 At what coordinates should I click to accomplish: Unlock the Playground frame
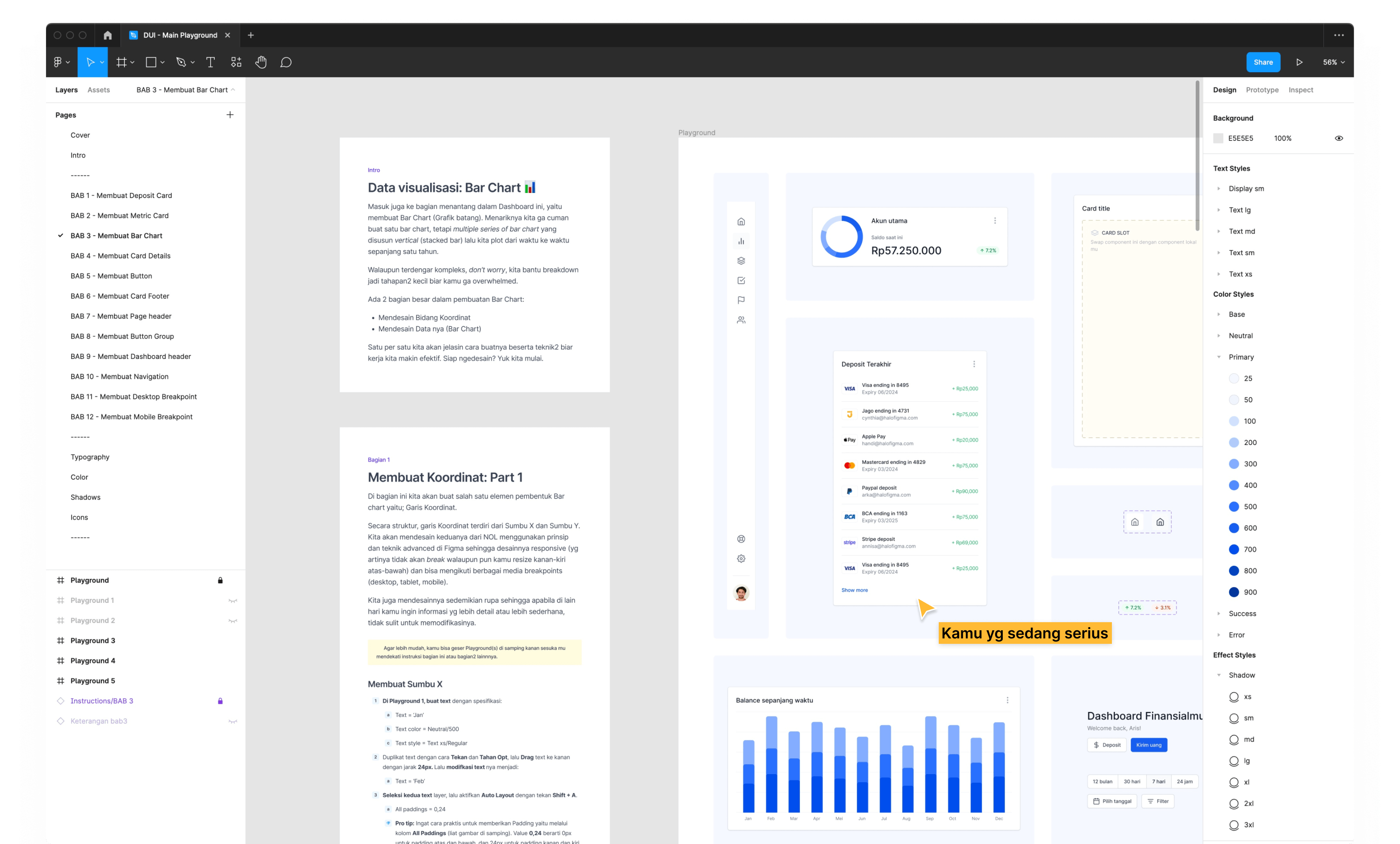(x=220, y=580)
